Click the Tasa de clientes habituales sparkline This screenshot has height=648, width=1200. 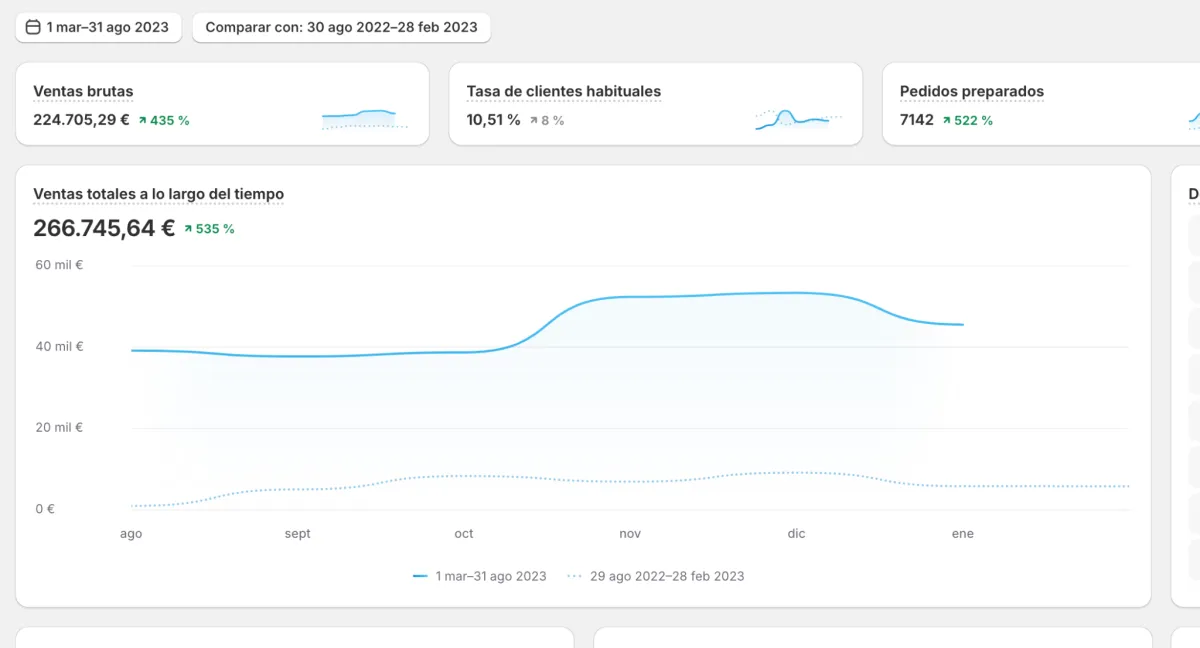click(x=798, y=119)
